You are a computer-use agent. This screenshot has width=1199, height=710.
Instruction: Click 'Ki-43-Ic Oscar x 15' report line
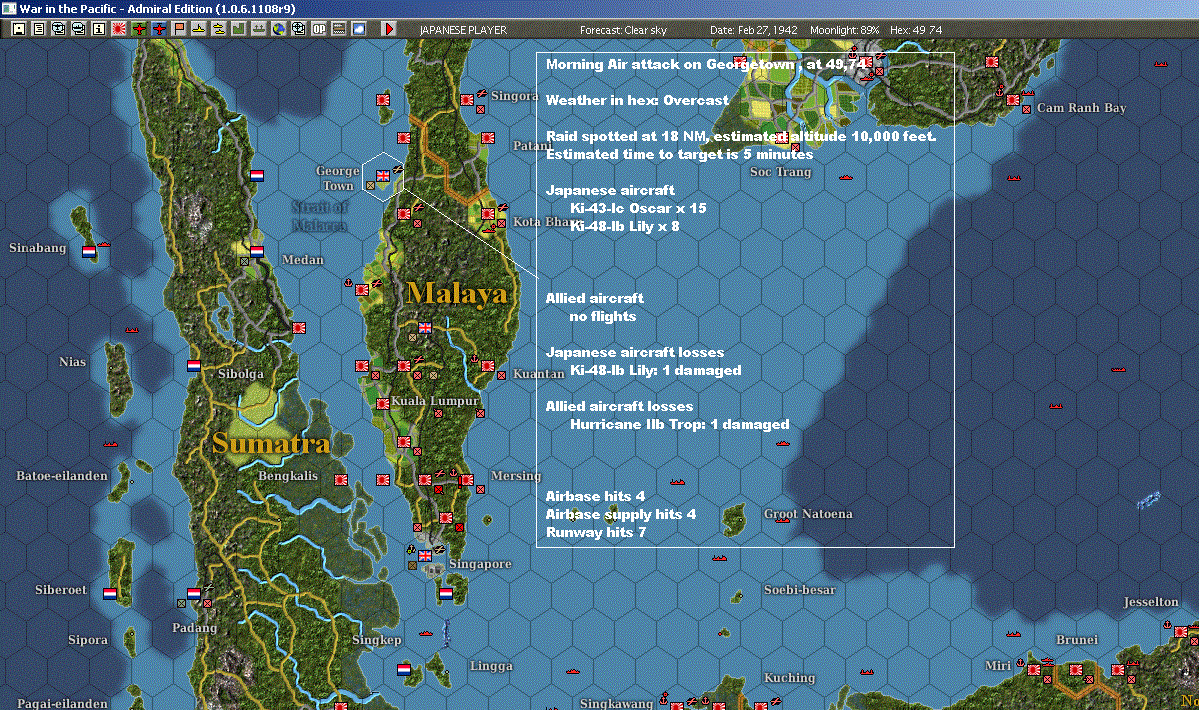[638, 208]
